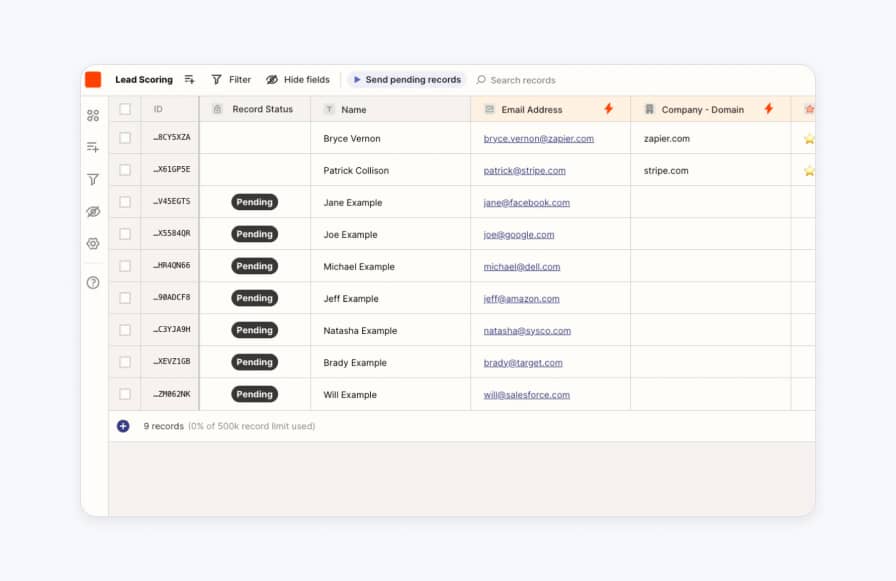This screenshot has height=581, width=896.
Task: Open table settings gear icon in sidebar
Action: pyautogui.click(x=93, y=243)
